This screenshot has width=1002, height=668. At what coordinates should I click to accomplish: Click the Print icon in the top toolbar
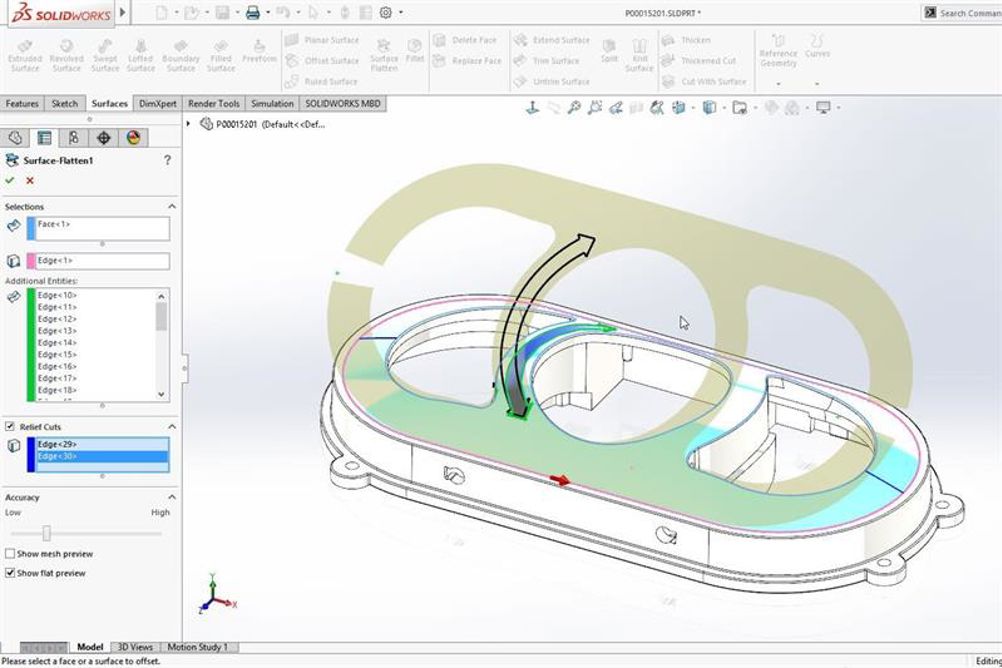point(252,13)
